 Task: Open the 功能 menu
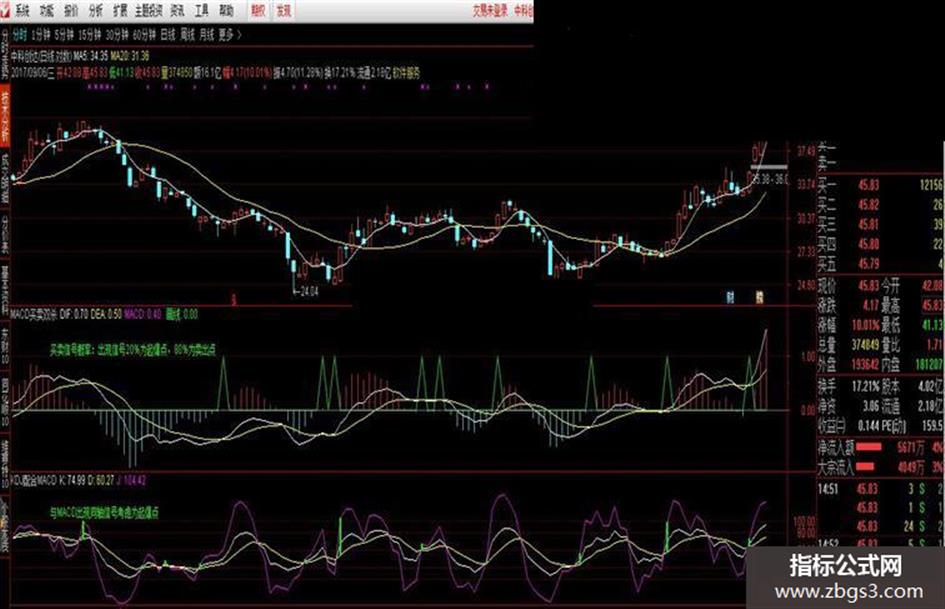click(46, 11)
